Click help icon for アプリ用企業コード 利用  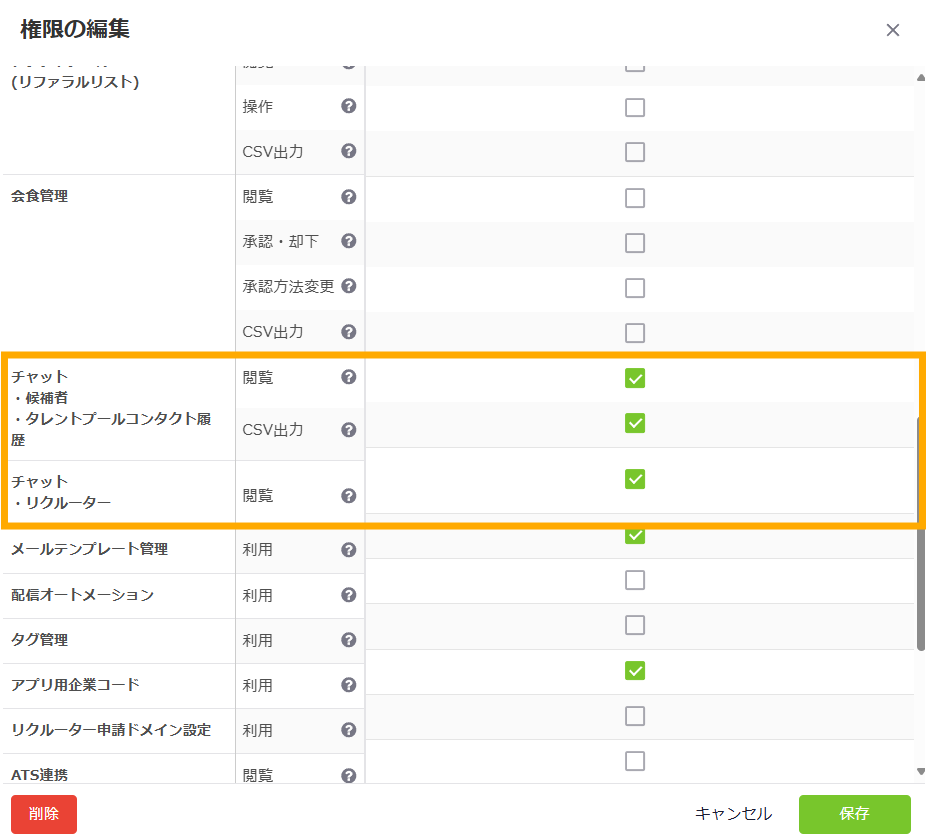tap(349, 685)
